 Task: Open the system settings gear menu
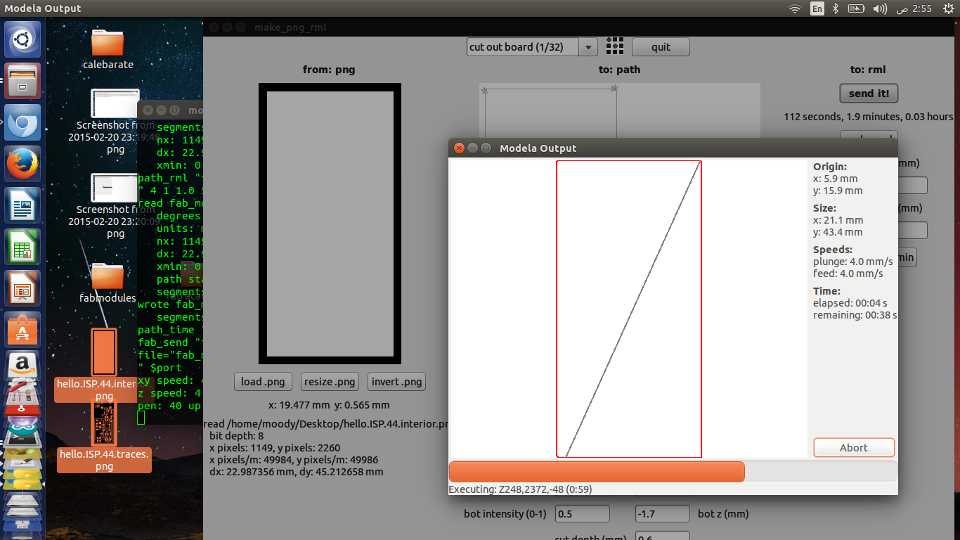(x=948, y=9)
